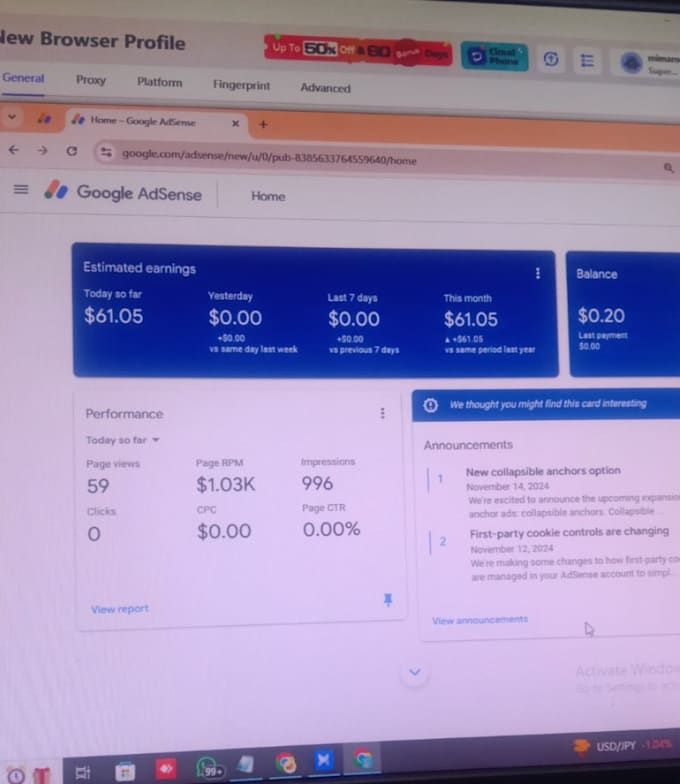This screenshot has width=680, height=784.
Task: Open the tab search dropdown arrow
Action: (x=12, y=117)
